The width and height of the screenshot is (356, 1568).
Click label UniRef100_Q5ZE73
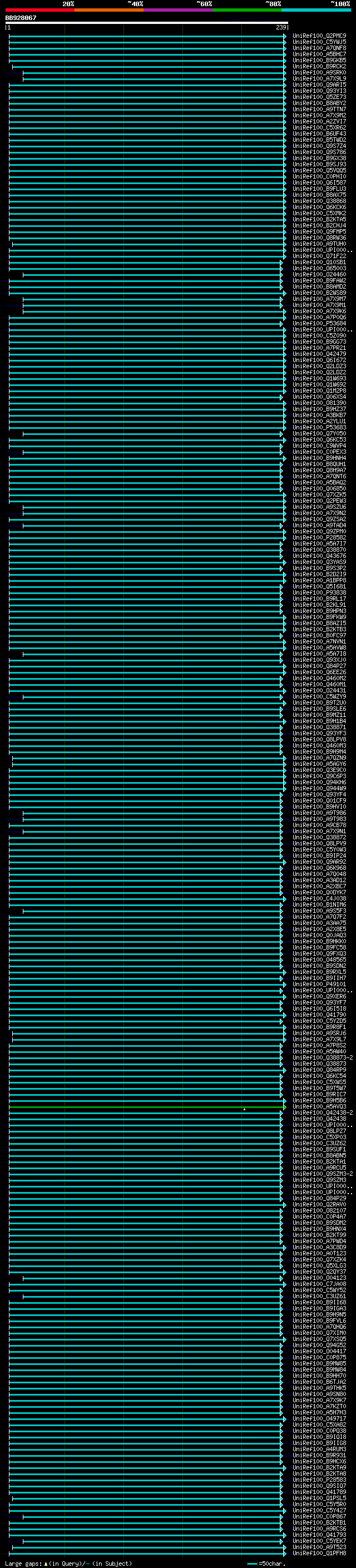tap(319, 97)
